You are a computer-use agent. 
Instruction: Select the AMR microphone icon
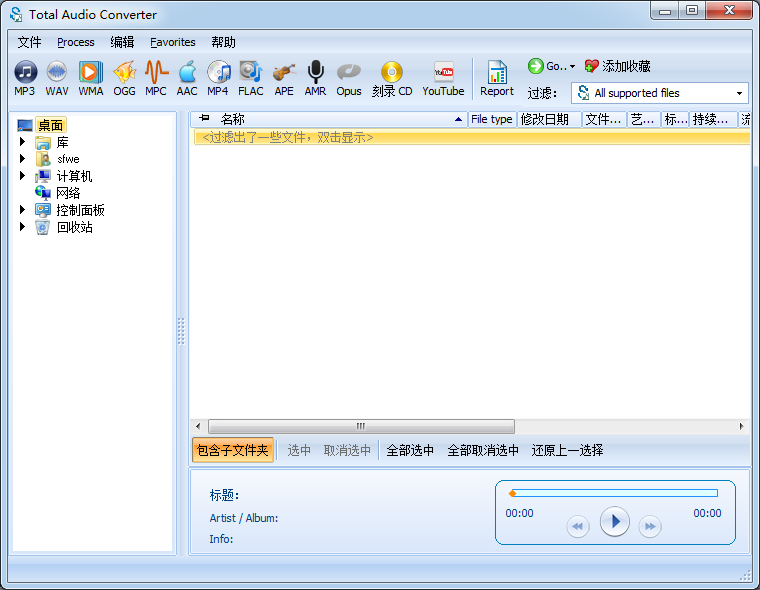pos(315,78)
